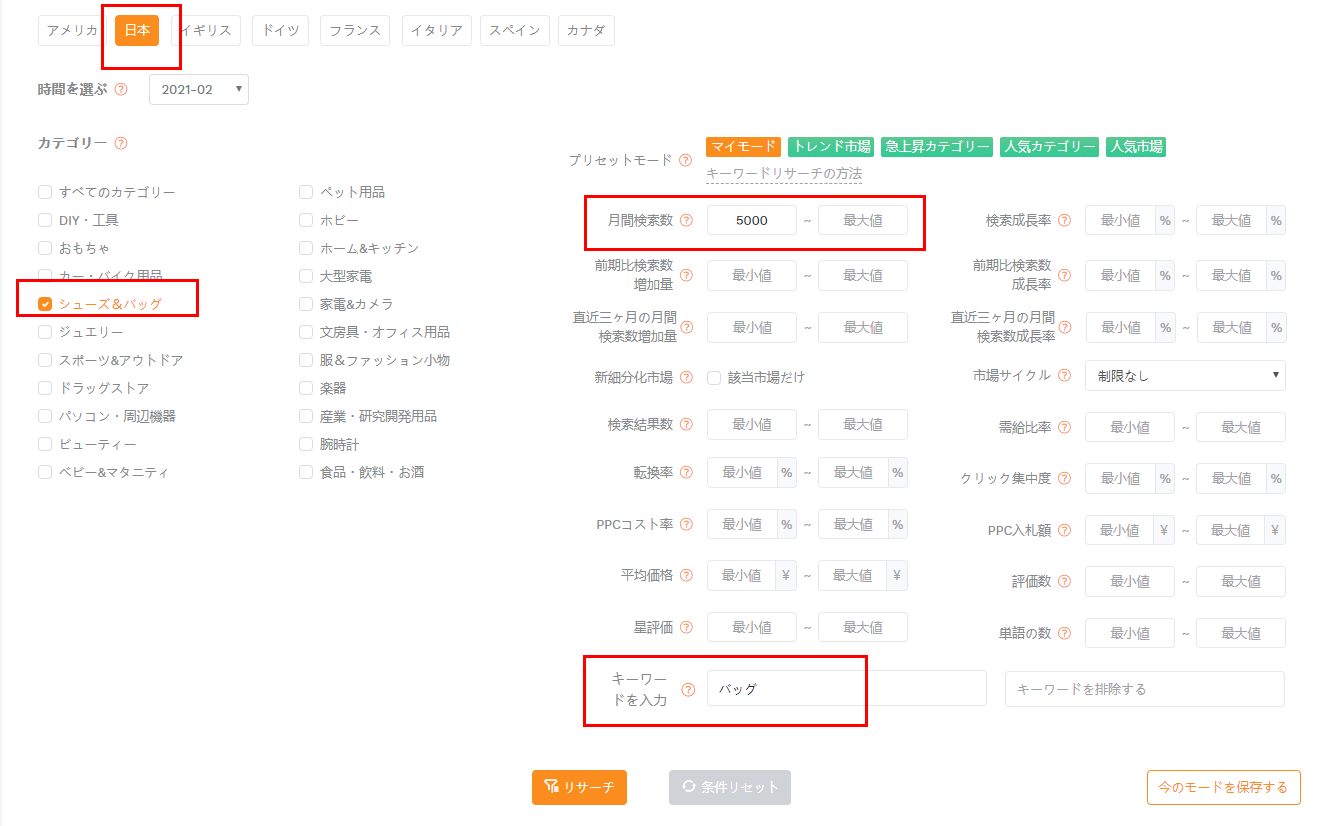The height and width of the screenshot is (826, 1317).
Task: Check the ペット用品 category
Action: (x=306, y=192)
